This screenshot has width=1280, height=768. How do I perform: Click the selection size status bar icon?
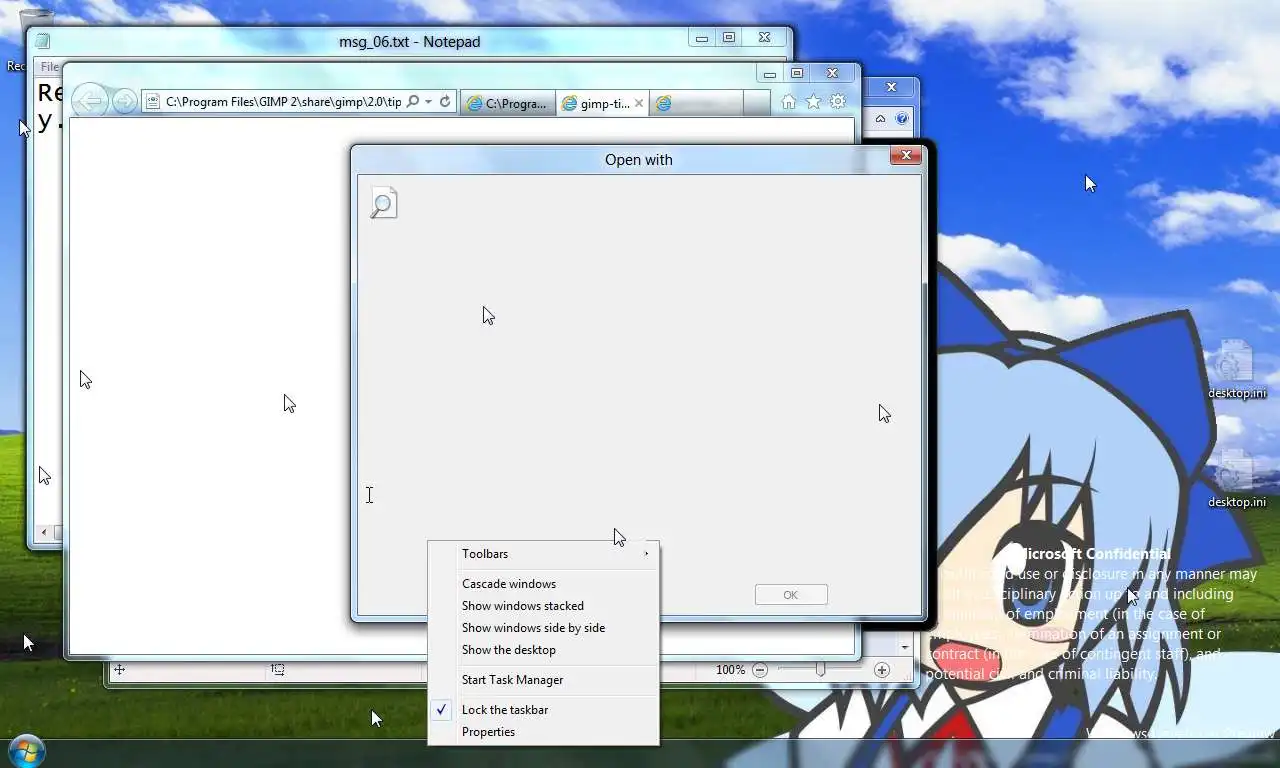pos(277,670)
